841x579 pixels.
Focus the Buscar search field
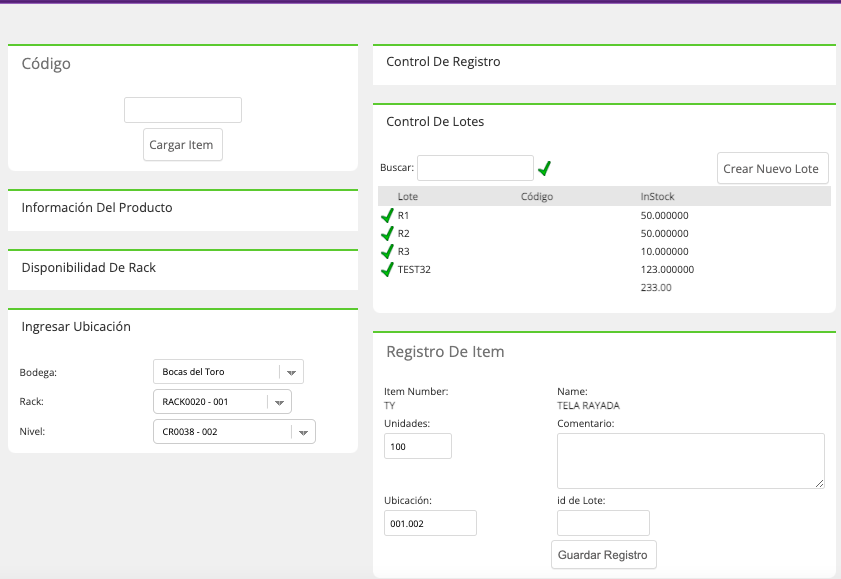pyautogui.click(x=475, y=168)
